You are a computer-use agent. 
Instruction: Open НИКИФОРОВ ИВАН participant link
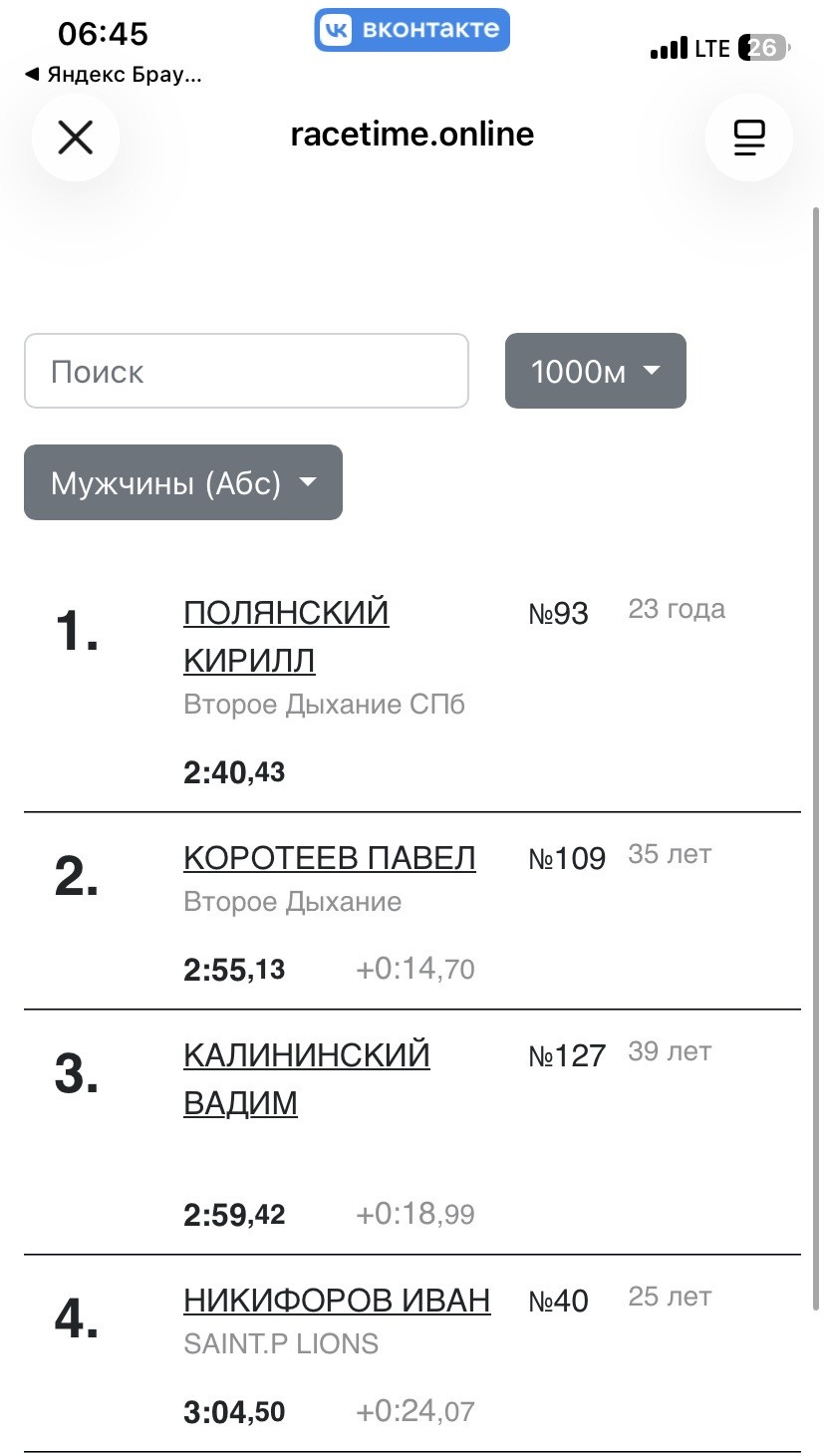[x=337, y=1301]
